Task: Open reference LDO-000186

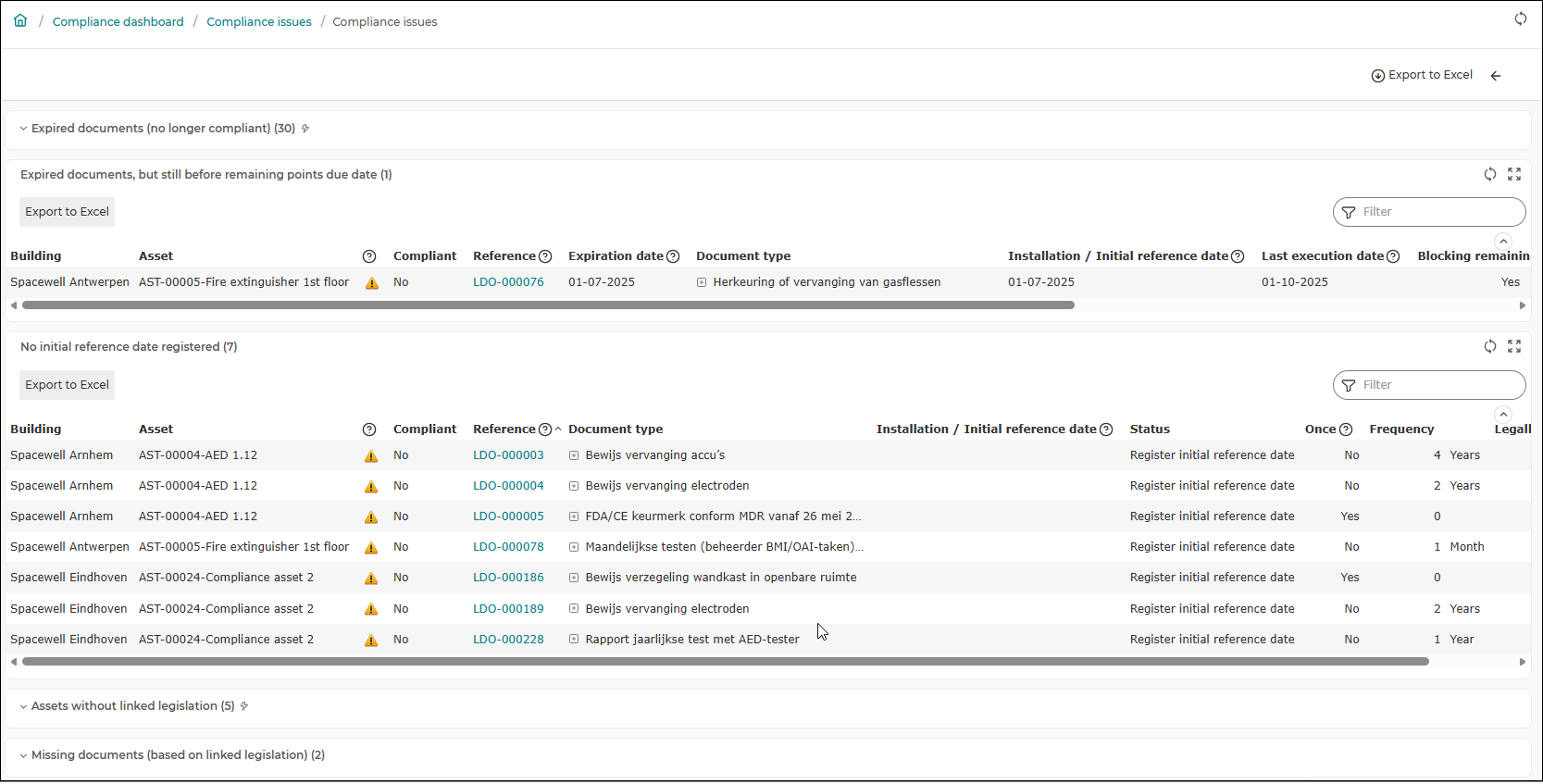Action: tap(508, 578)
